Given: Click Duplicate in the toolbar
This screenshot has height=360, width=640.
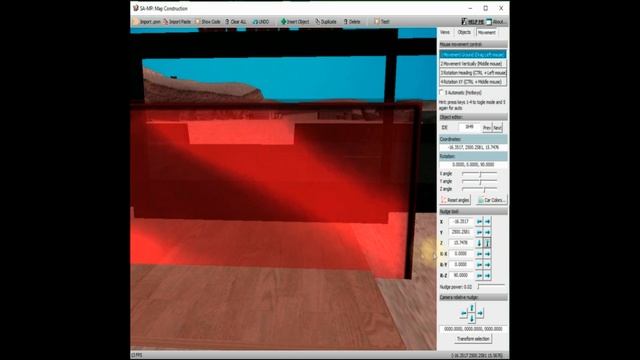Looking at the screenshot, I should [326, 22].
